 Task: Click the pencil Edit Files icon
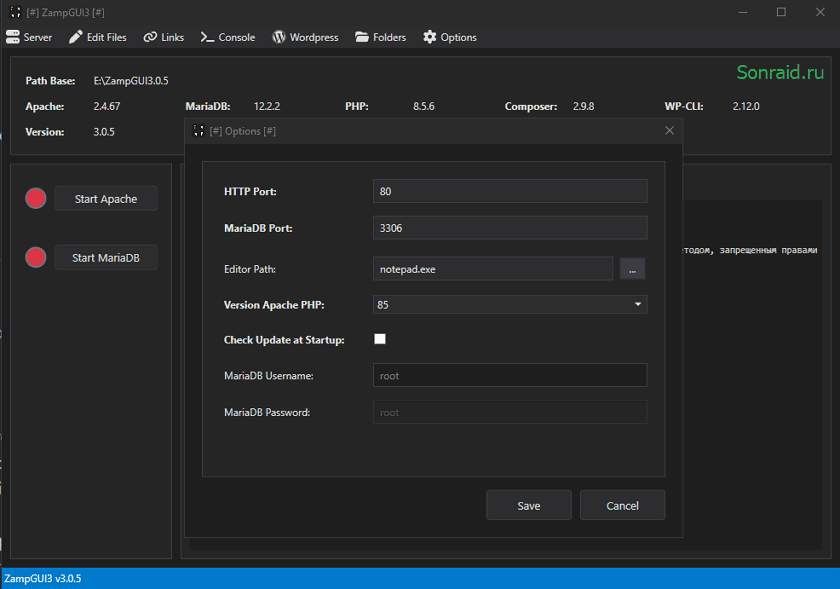[76, 37]
